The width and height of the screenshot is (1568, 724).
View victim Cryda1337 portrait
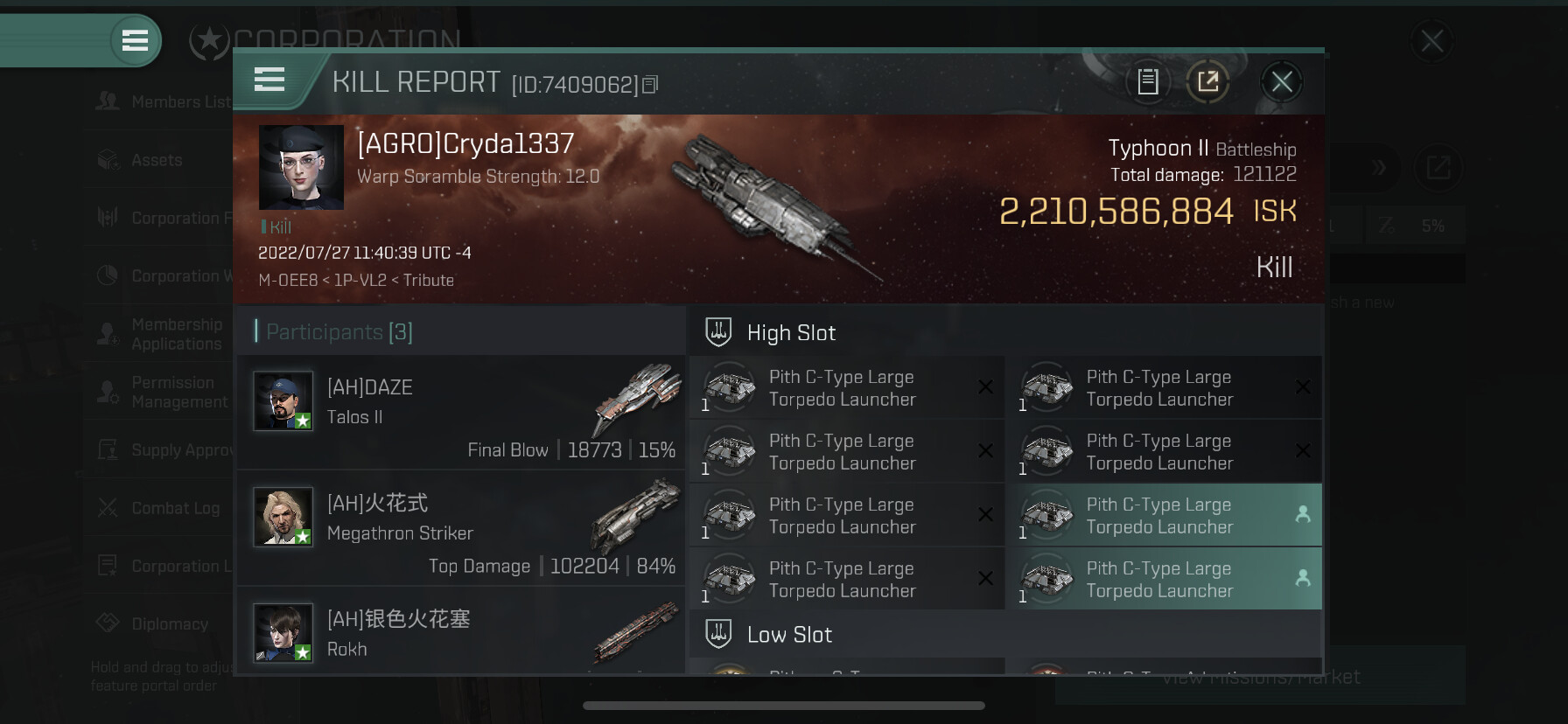point(301,167)
